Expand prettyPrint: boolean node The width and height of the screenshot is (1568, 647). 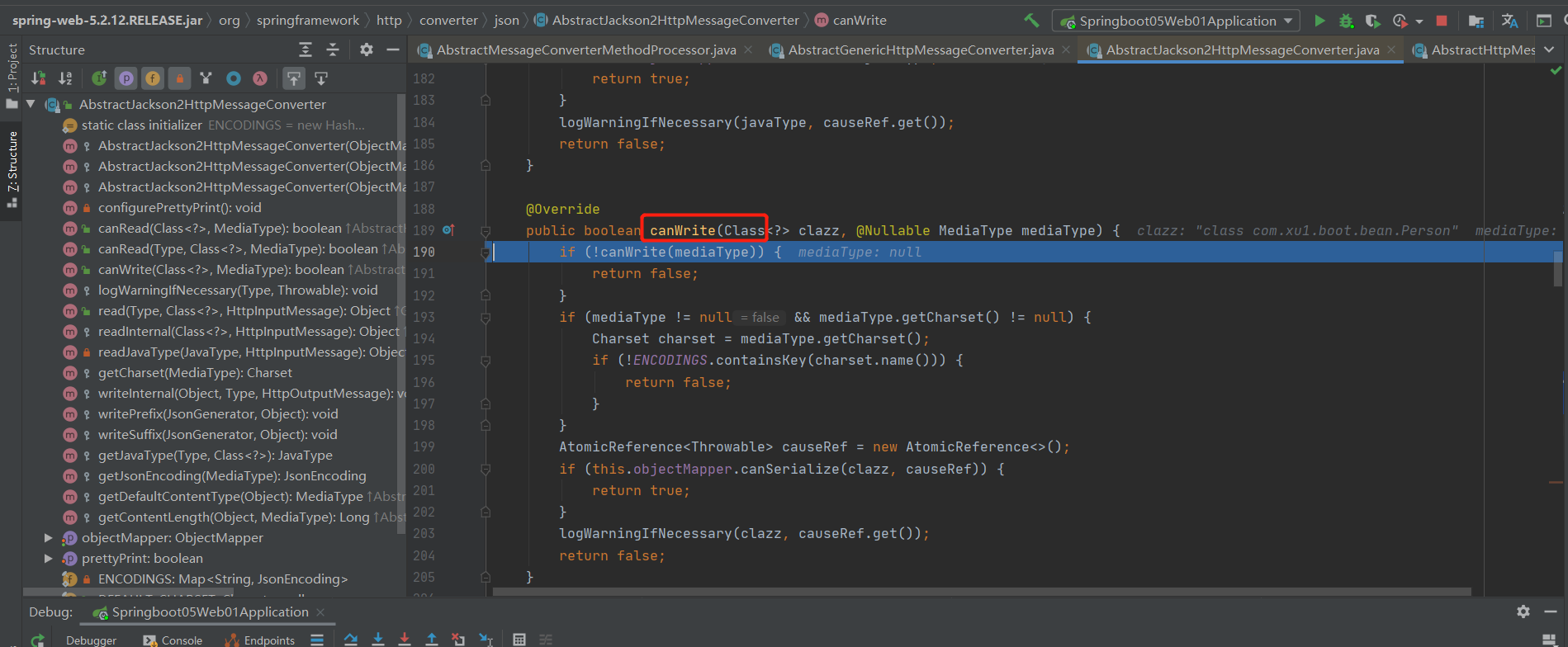point(49,558)
